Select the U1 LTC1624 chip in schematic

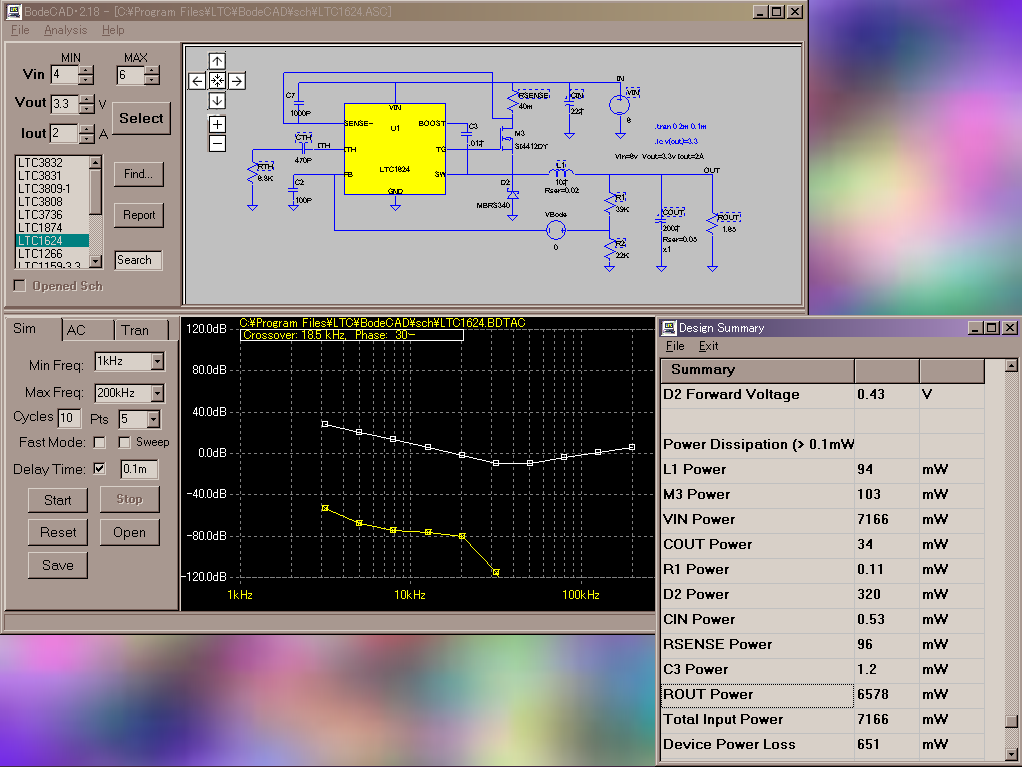pyautogui.click(x=395, y=149)
